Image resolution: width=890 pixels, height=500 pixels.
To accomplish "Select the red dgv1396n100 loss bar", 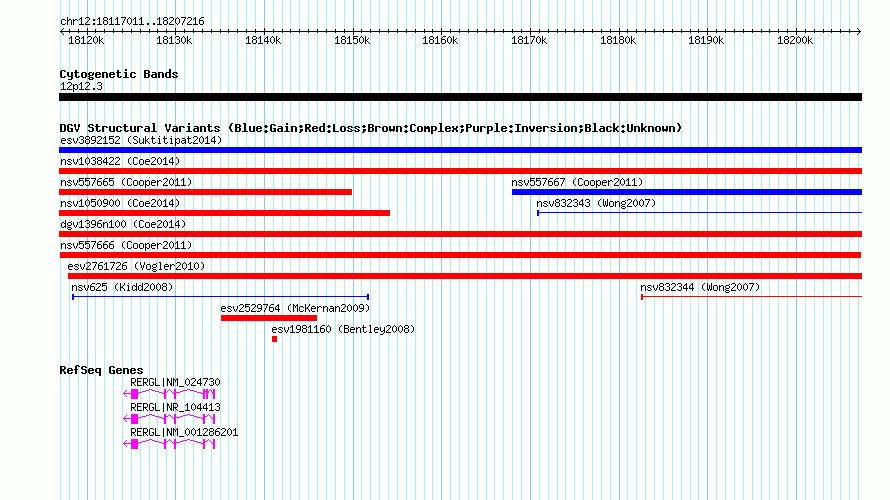I will pyautogui.click(x=460, y=234).
